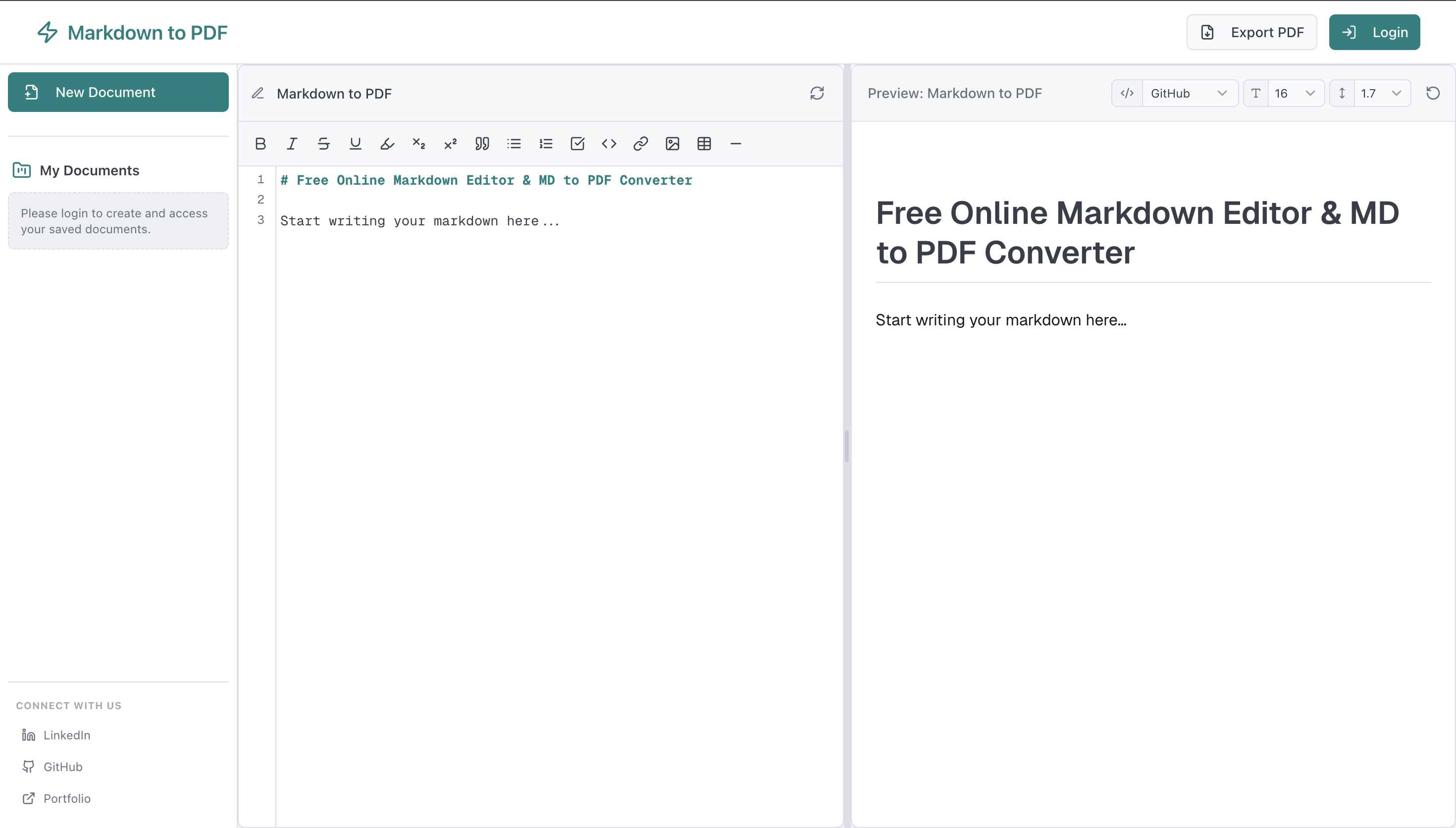Select the highlighter tool
This screenshot has height=828, width=1456.
(x=387, y=143)
